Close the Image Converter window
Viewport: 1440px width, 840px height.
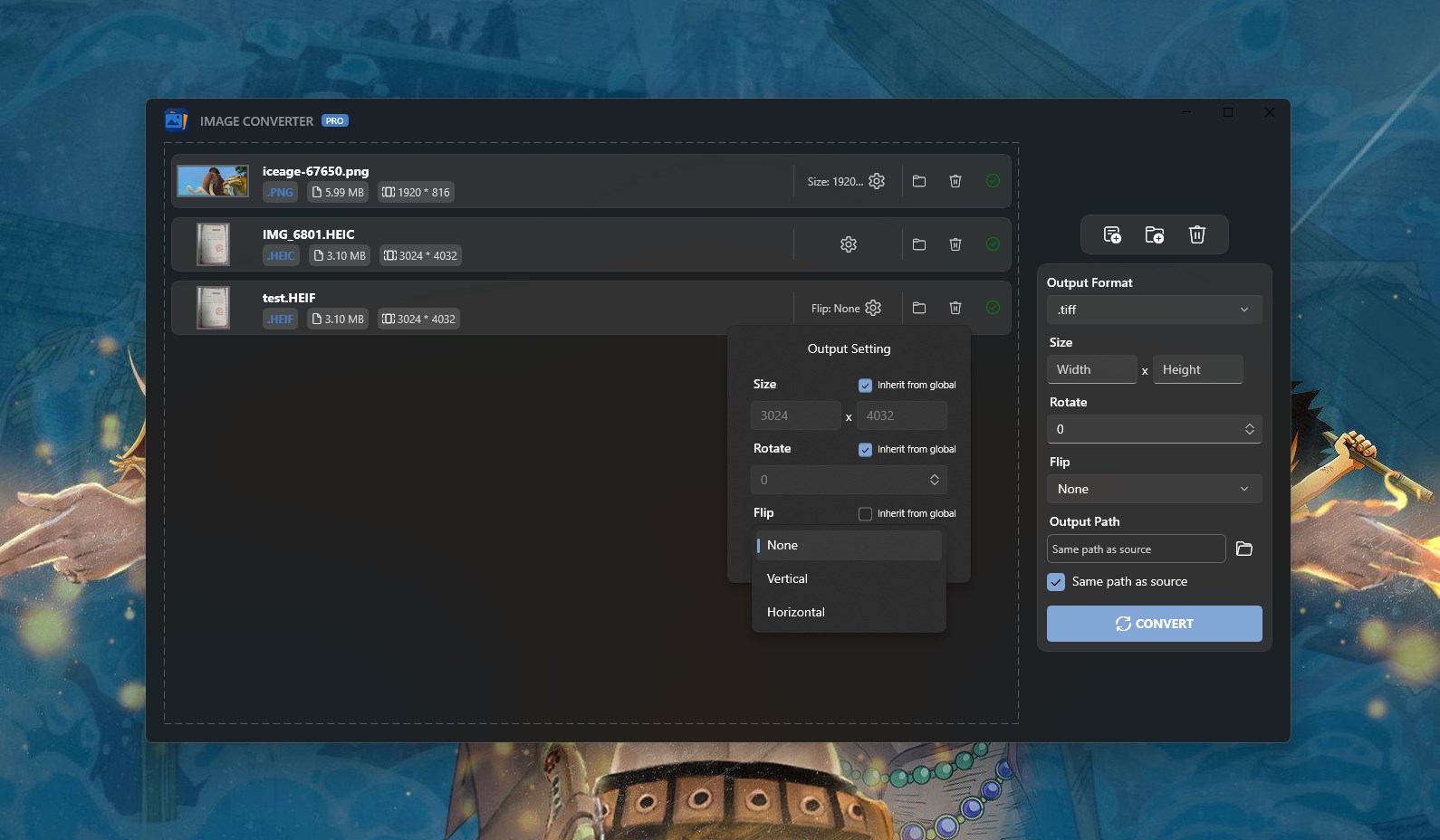coord(1270,112)
